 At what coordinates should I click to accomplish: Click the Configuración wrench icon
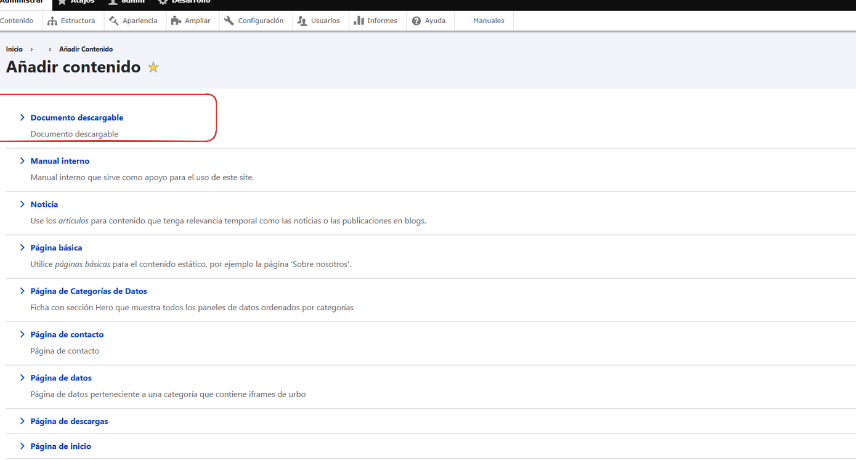229,21
